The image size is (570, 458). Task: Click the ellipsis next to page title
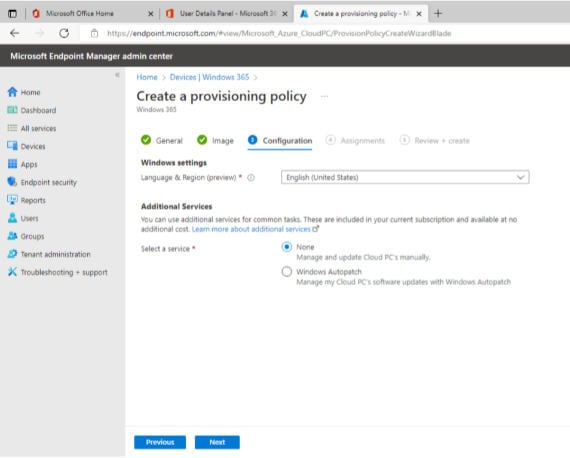tap(324, 96)
